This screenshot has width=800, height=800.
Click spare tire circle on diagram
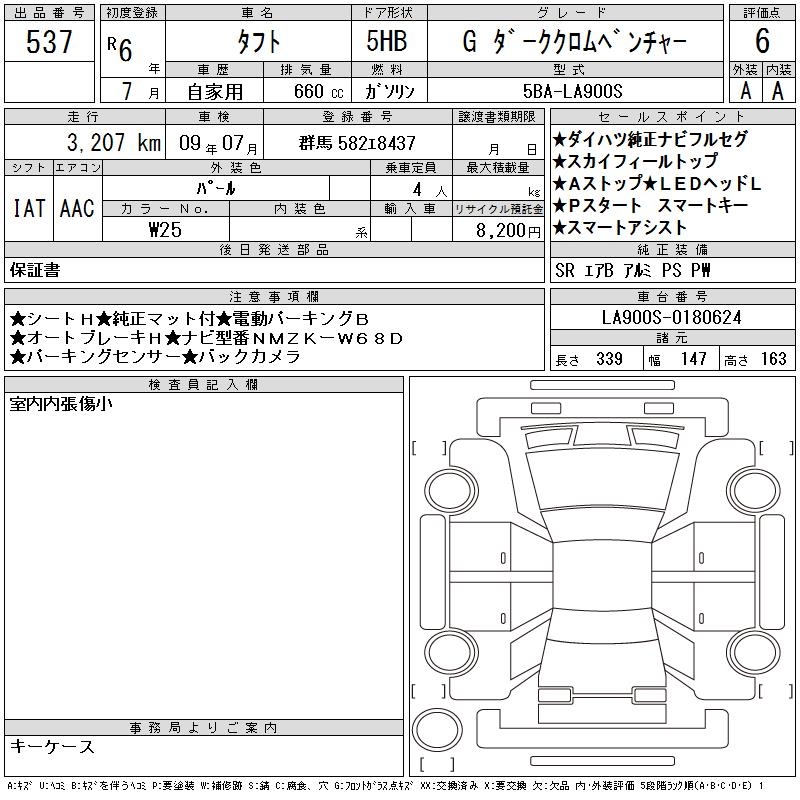[437, 729]
